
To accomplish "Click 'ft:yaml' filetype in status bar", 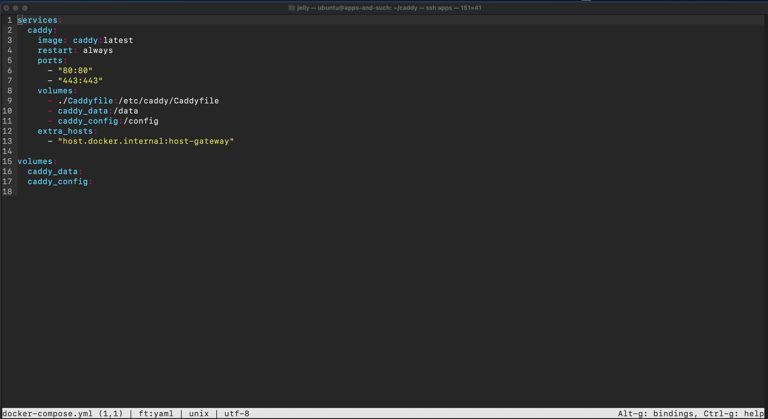I will [x=156, y=414].
